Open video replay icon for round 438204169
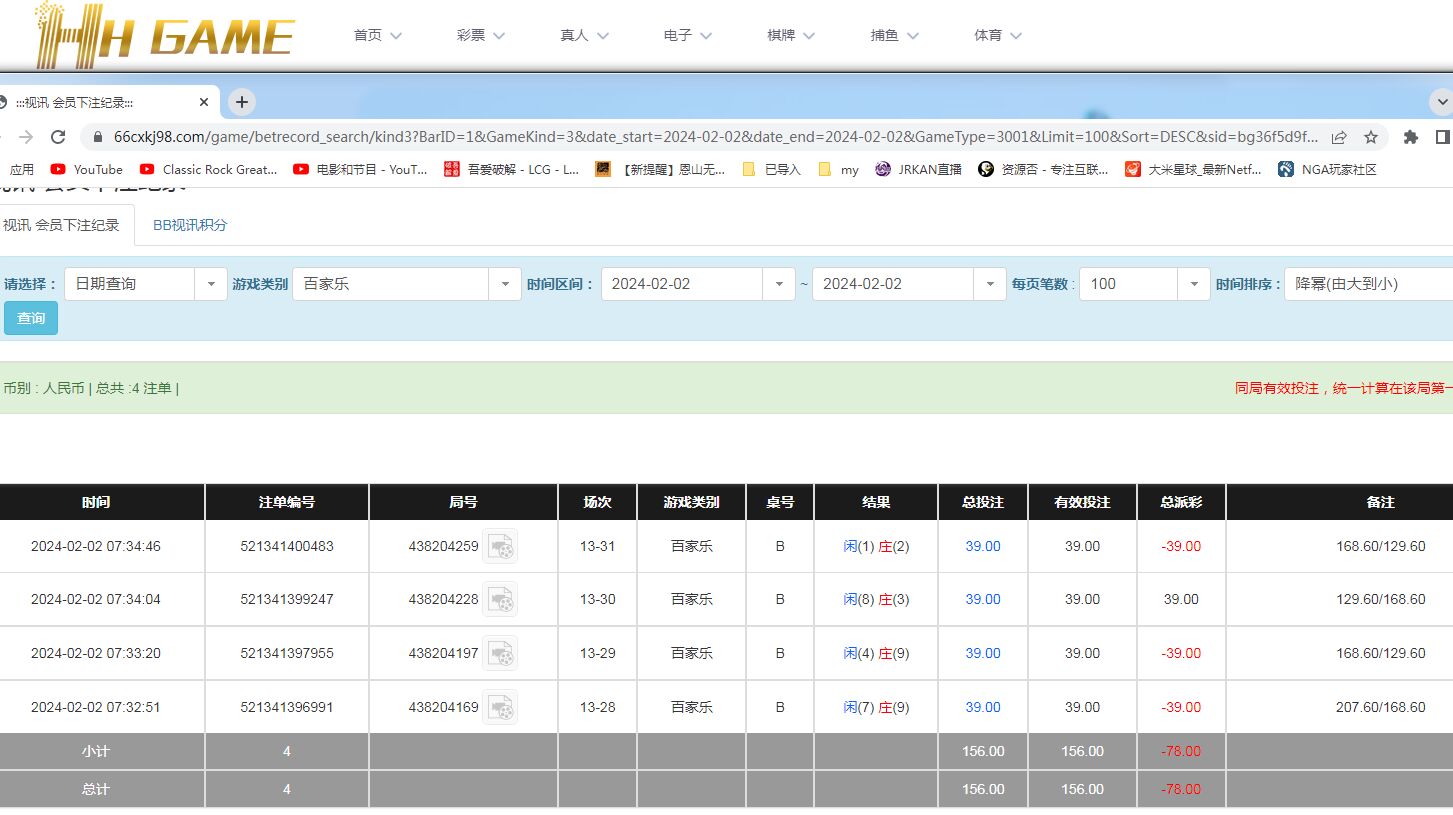This screenshot has width=1453, height=815. pos(500,707)
